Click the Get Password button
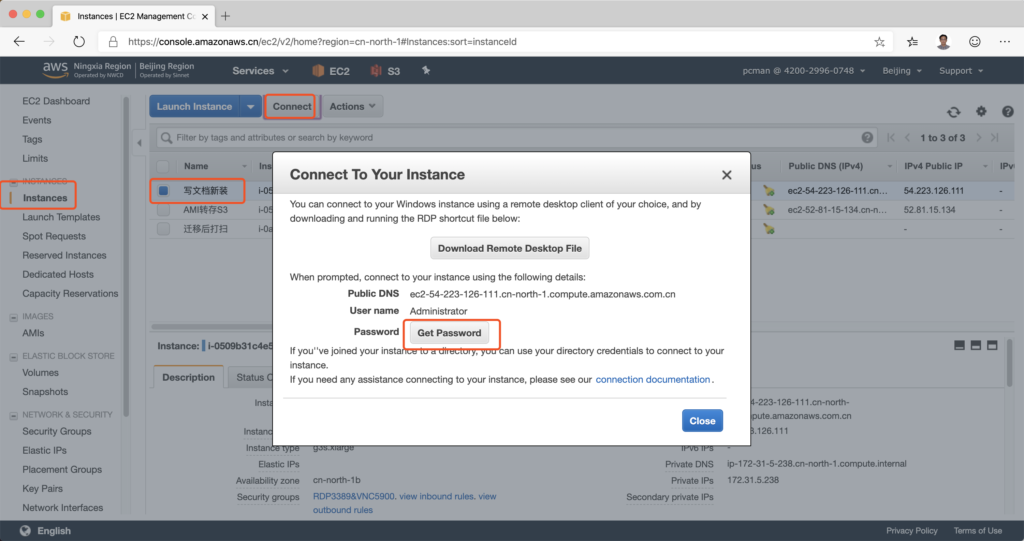 [449, 333]
